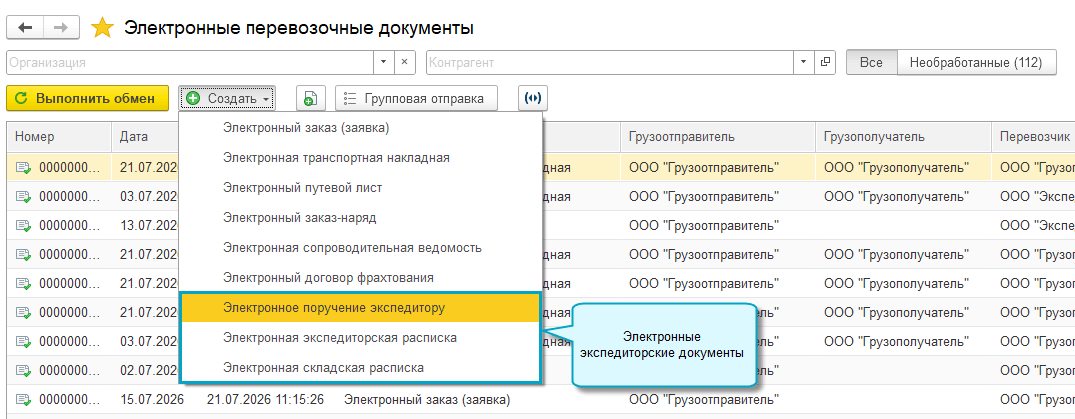Sort by the Номер column header
This screenshot has width=1075, height=419.
pos(59,137)
